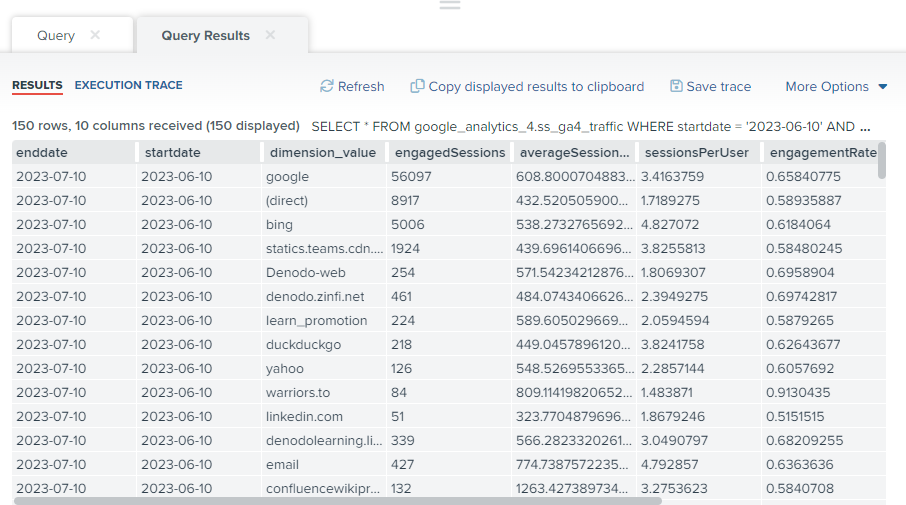Open the RESULTS sub-tab

[38, 86]
